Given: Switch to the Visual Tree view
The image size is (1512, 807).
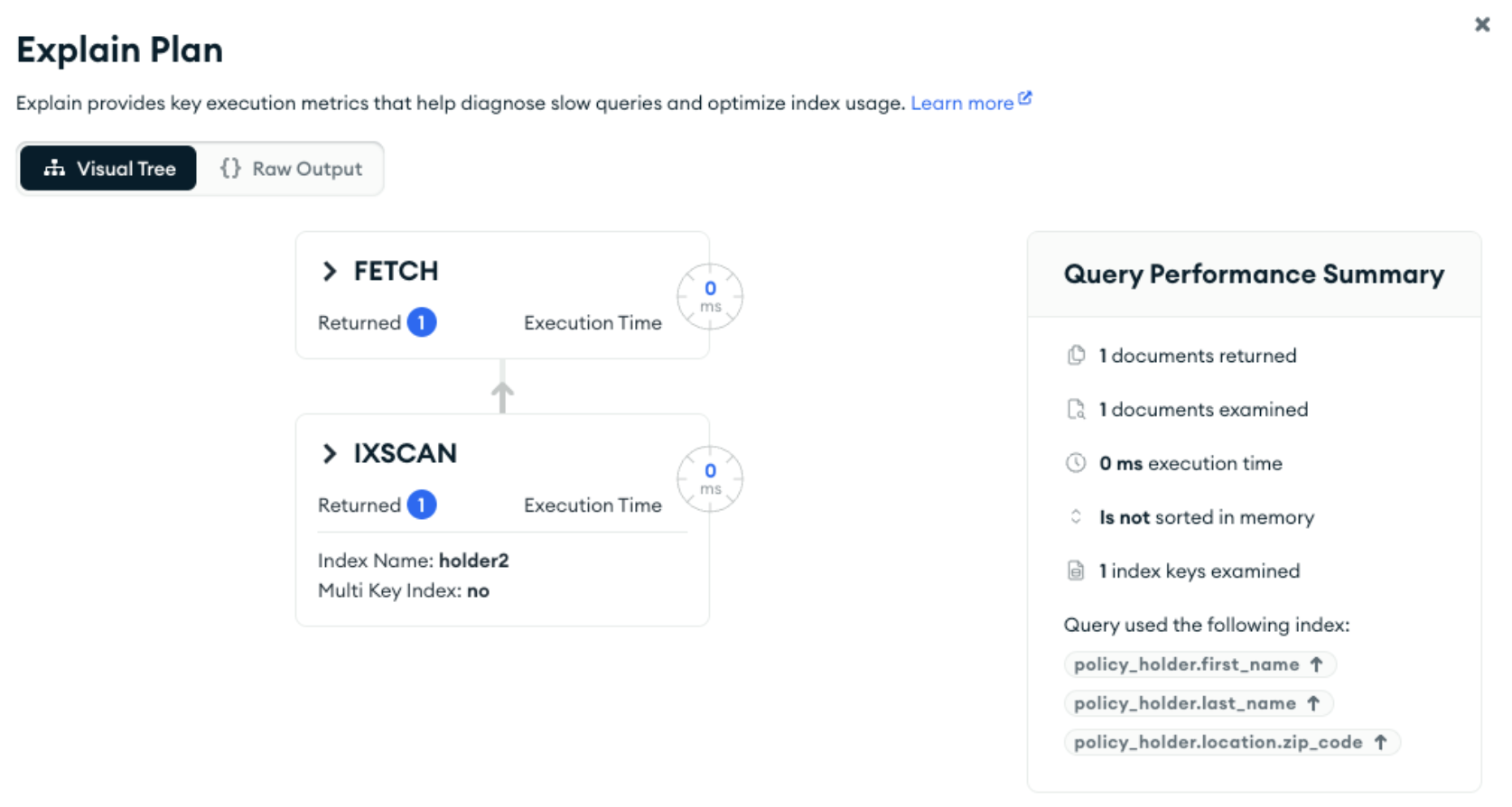Looking at the screenshot, I should point(108,169).
